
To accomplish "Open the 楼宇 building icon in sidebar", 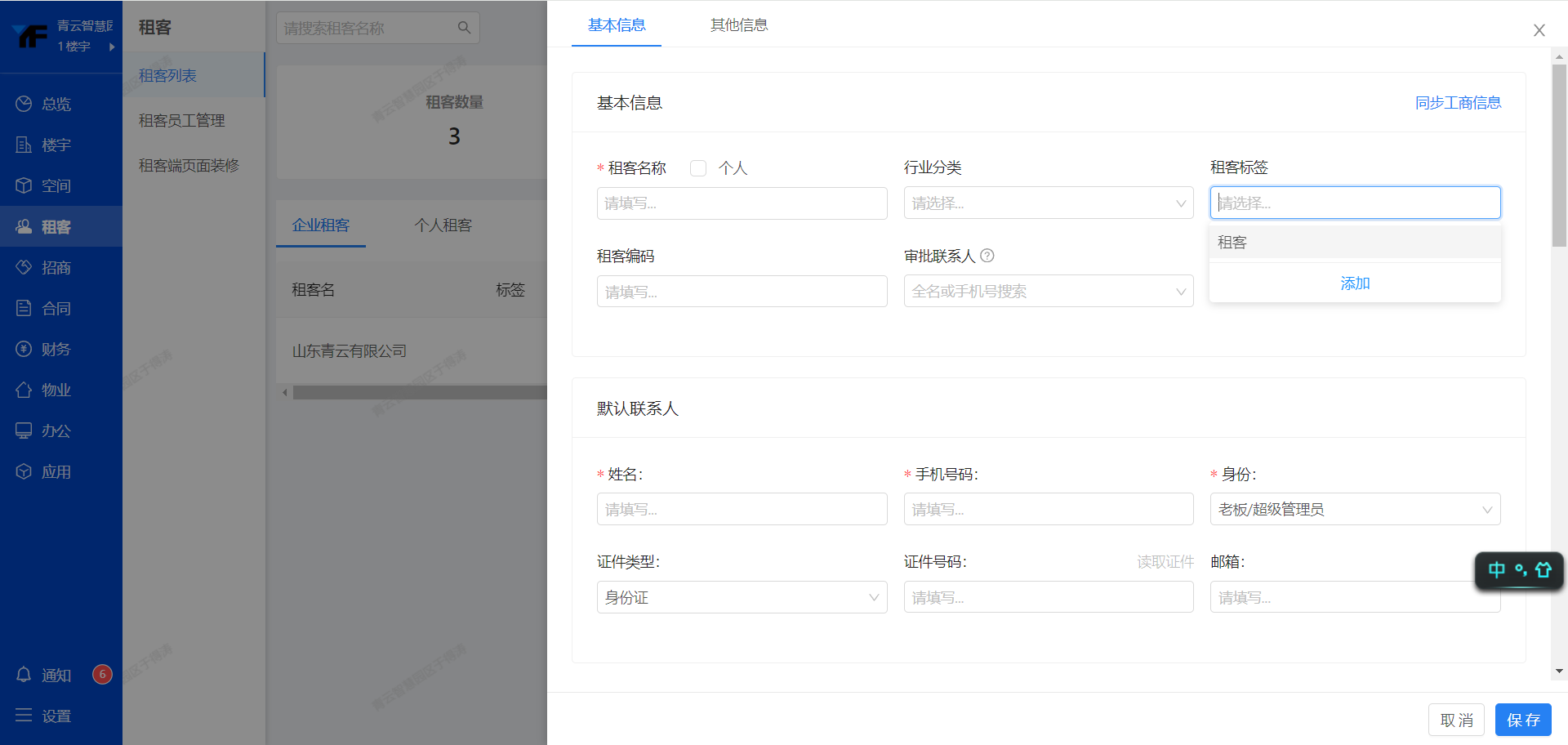I will [24, 145].
